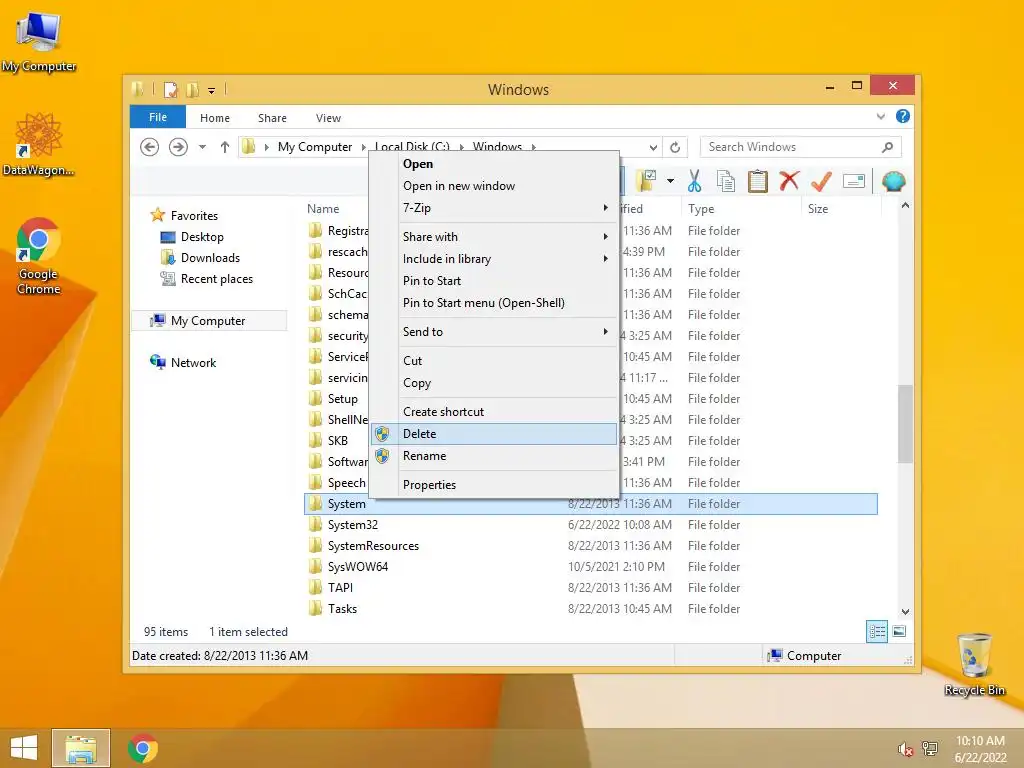Open the Share ribbon tab
The width and height of the screenshot is (1024, 768).
coord(272,118)
